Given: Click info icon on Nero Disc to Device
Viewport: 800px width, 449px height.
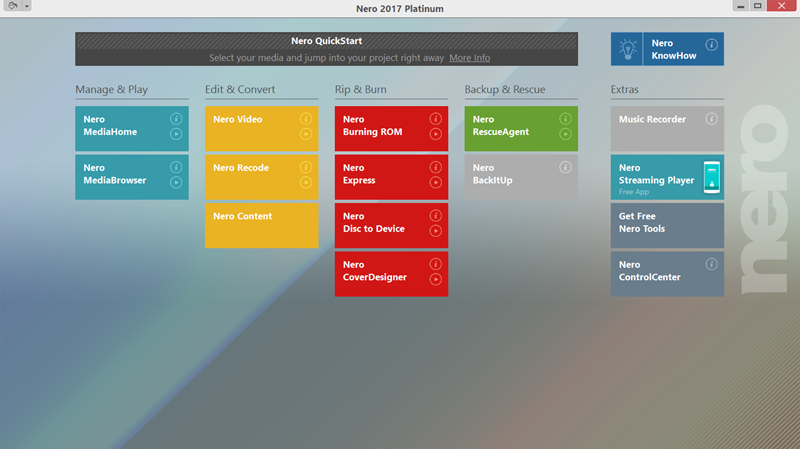Looking at the screenshot, I should click(x=435, y=216).
